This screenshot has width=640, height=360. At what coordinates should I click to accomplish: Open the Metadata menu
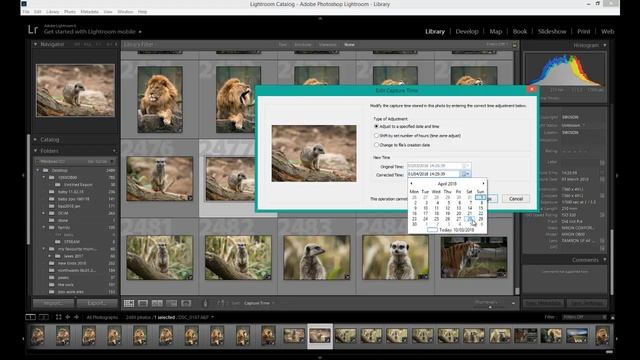[x=89, y=12]
